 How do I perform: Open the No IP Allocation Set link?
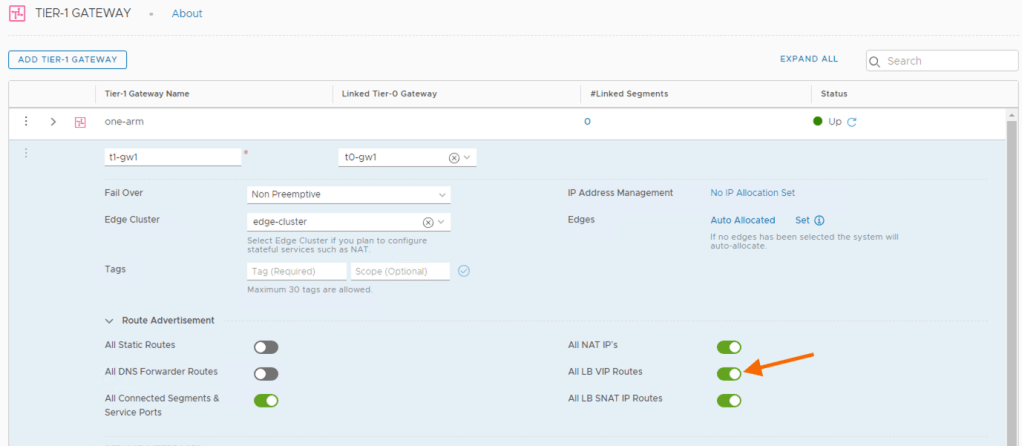(x=752, y=193)
